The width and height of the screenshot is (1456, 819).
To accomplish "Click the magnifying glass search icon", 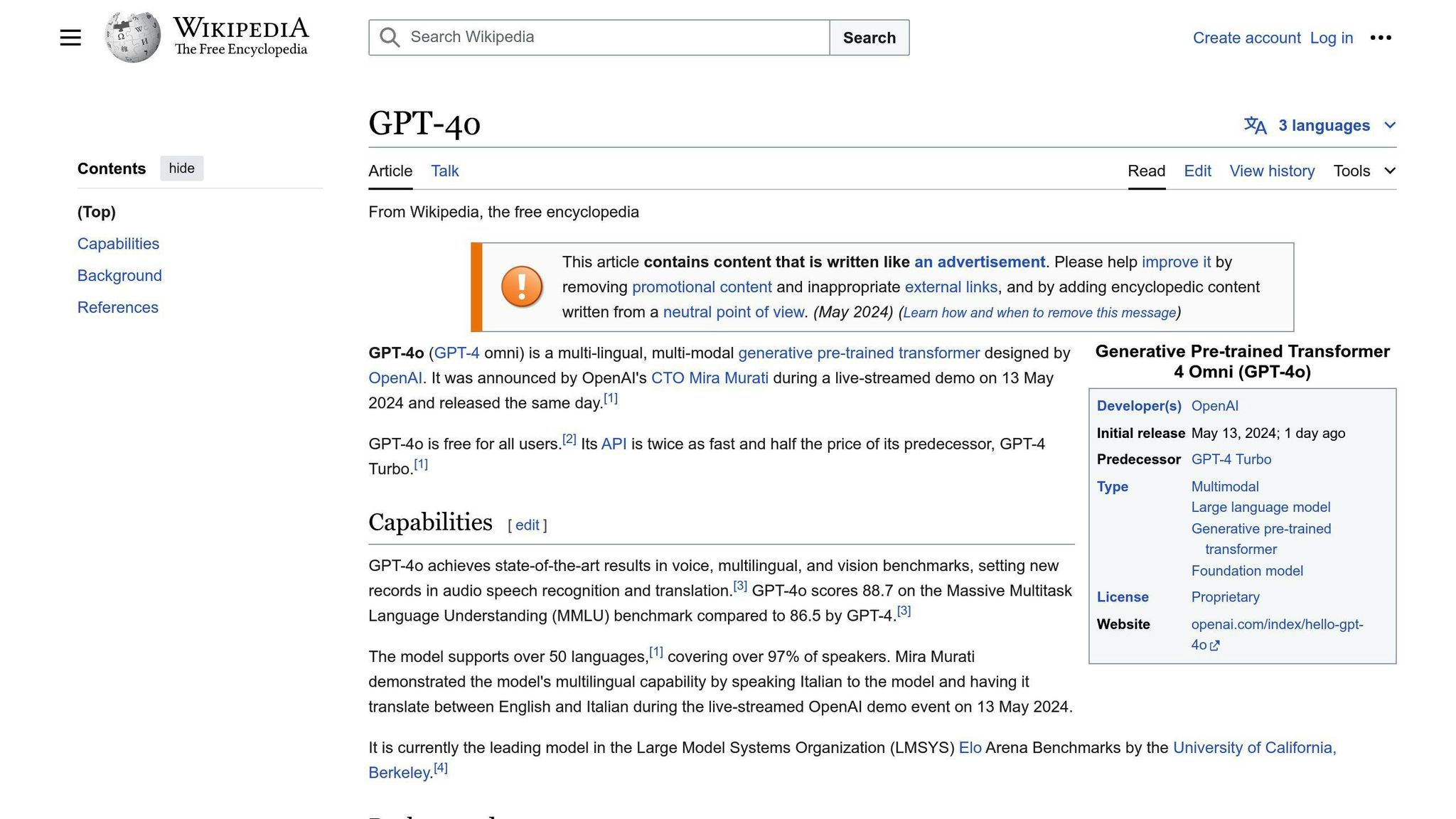I will click(x=389, y=37).
